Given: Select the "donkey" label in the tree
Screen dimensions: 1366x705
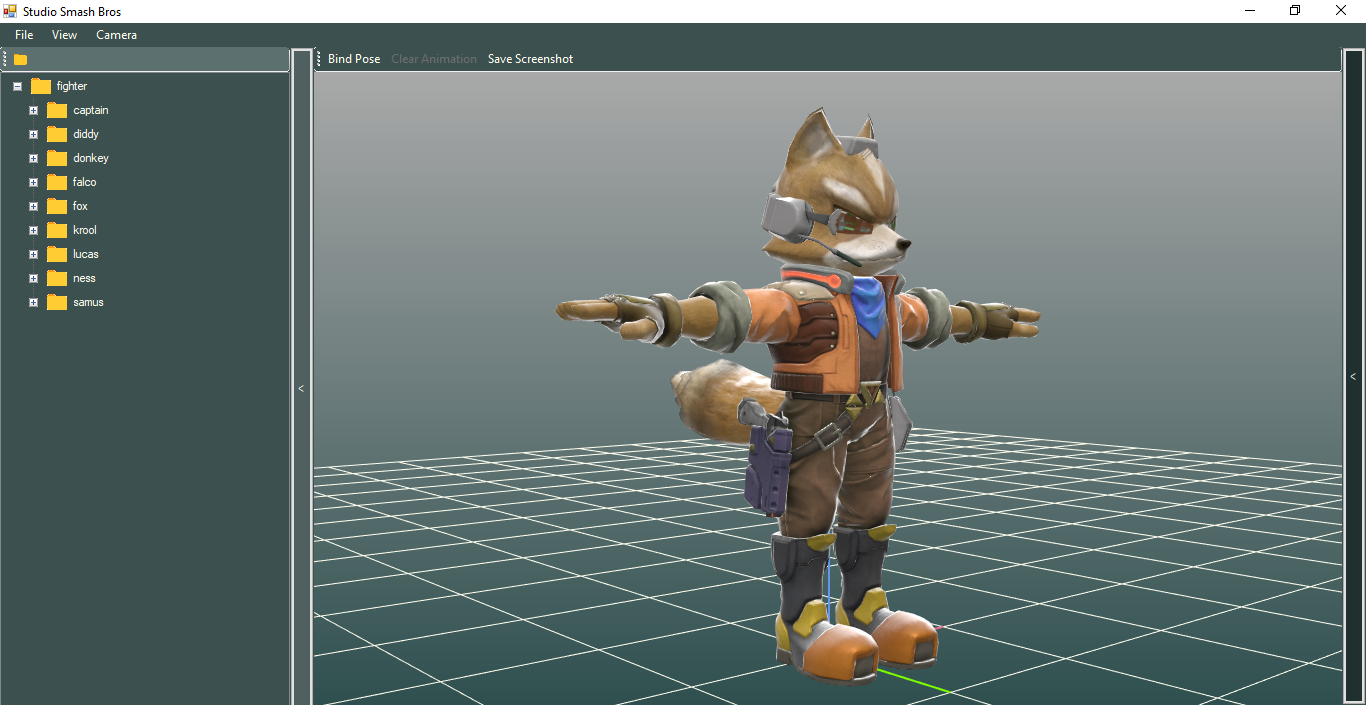Looking at the screenshot, I should tap(91, 158).
